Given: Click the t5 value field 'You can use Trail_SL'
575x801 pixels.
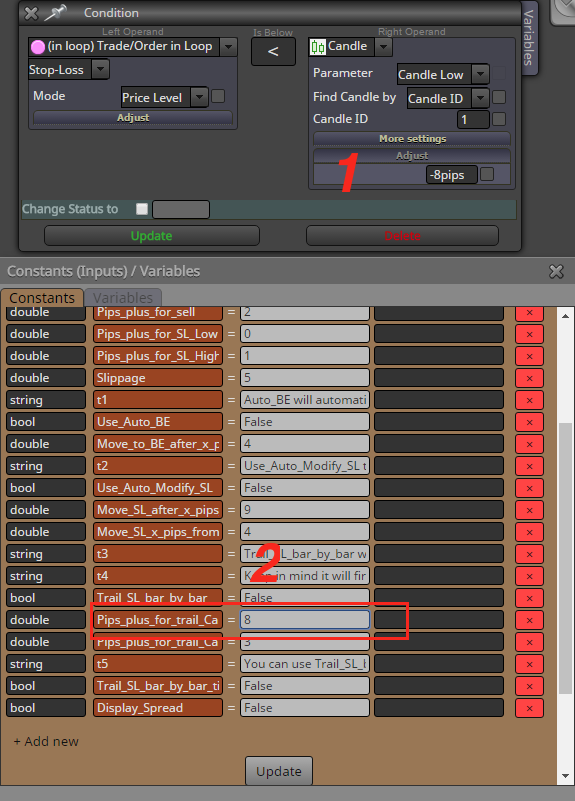Looking at the screenshot, I should 305,664.
